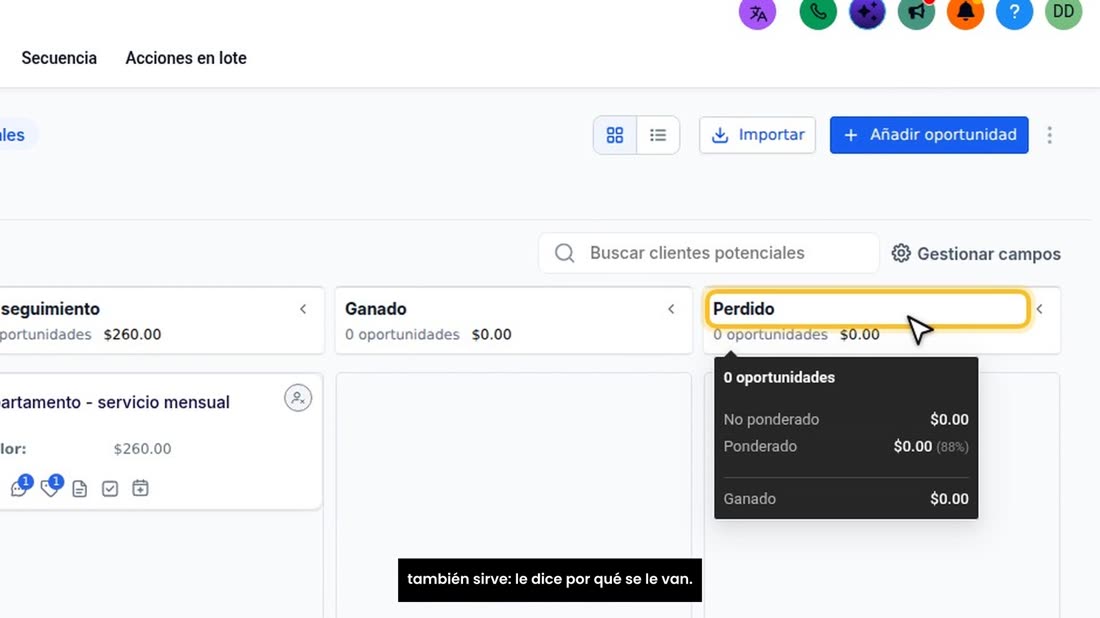This screenshot has height=618, width=1100.
Task: Open the megaphone announcements icon
Action: click(x=916, y=13)
